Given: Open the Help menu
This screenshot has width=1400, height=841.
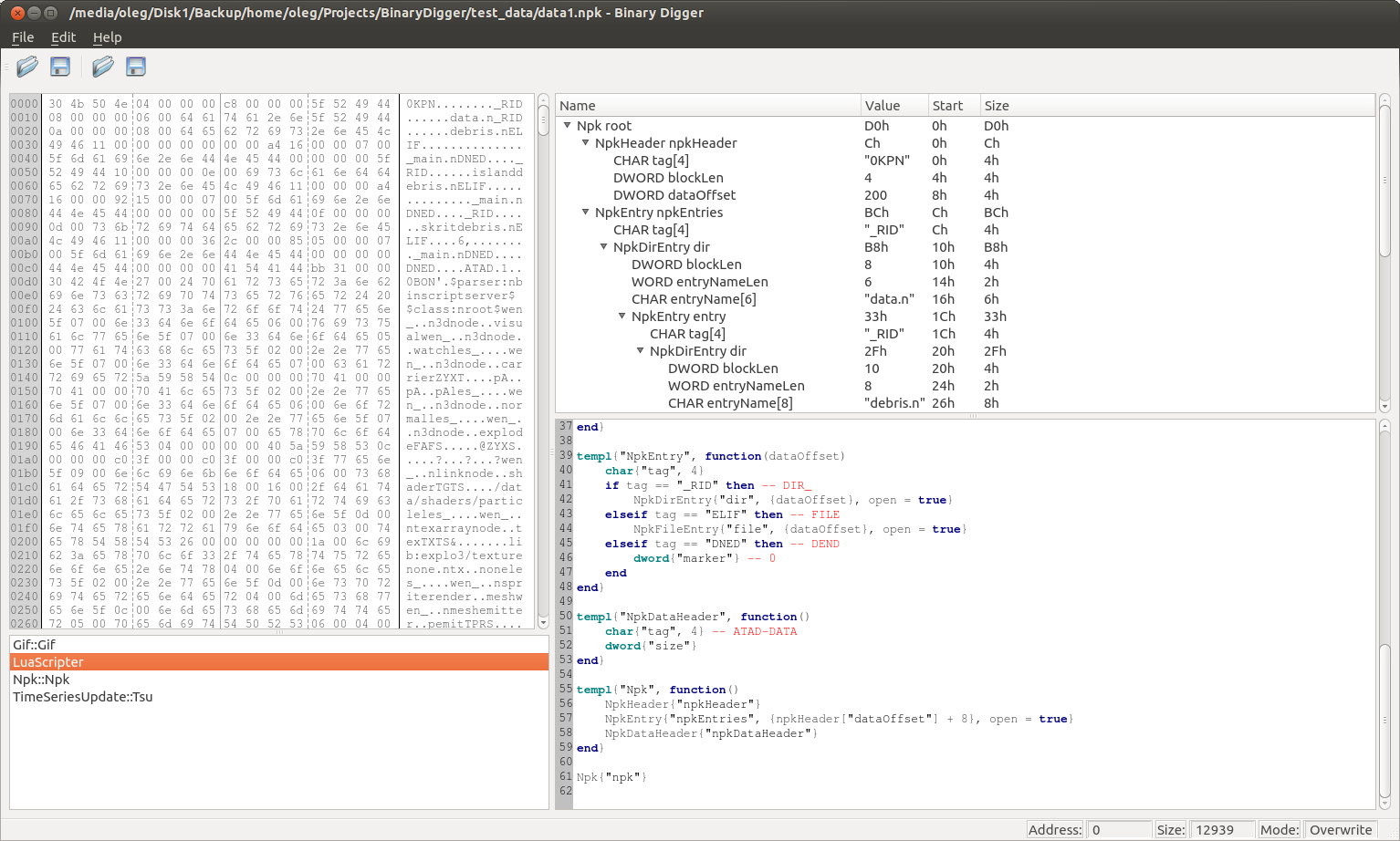Looking at the screenshot, I should [107, 37].
